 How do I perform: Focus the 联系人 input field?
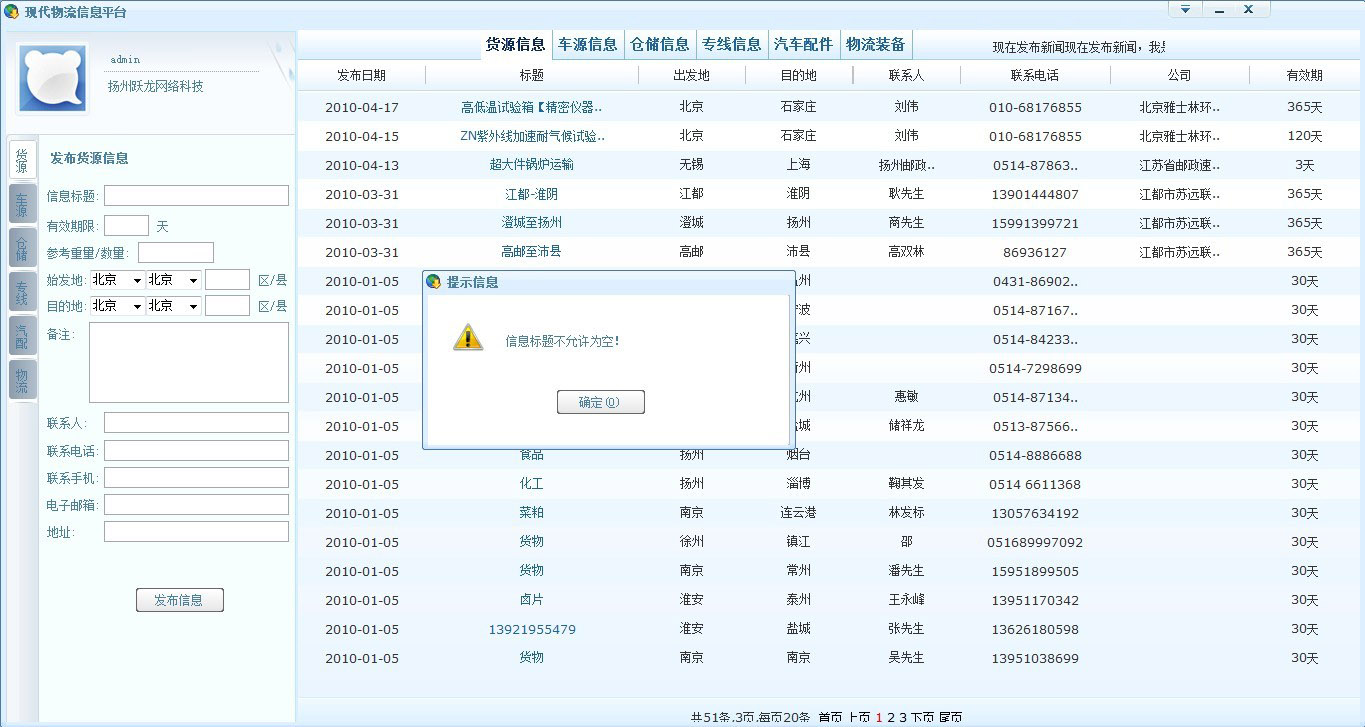(196, 423)
